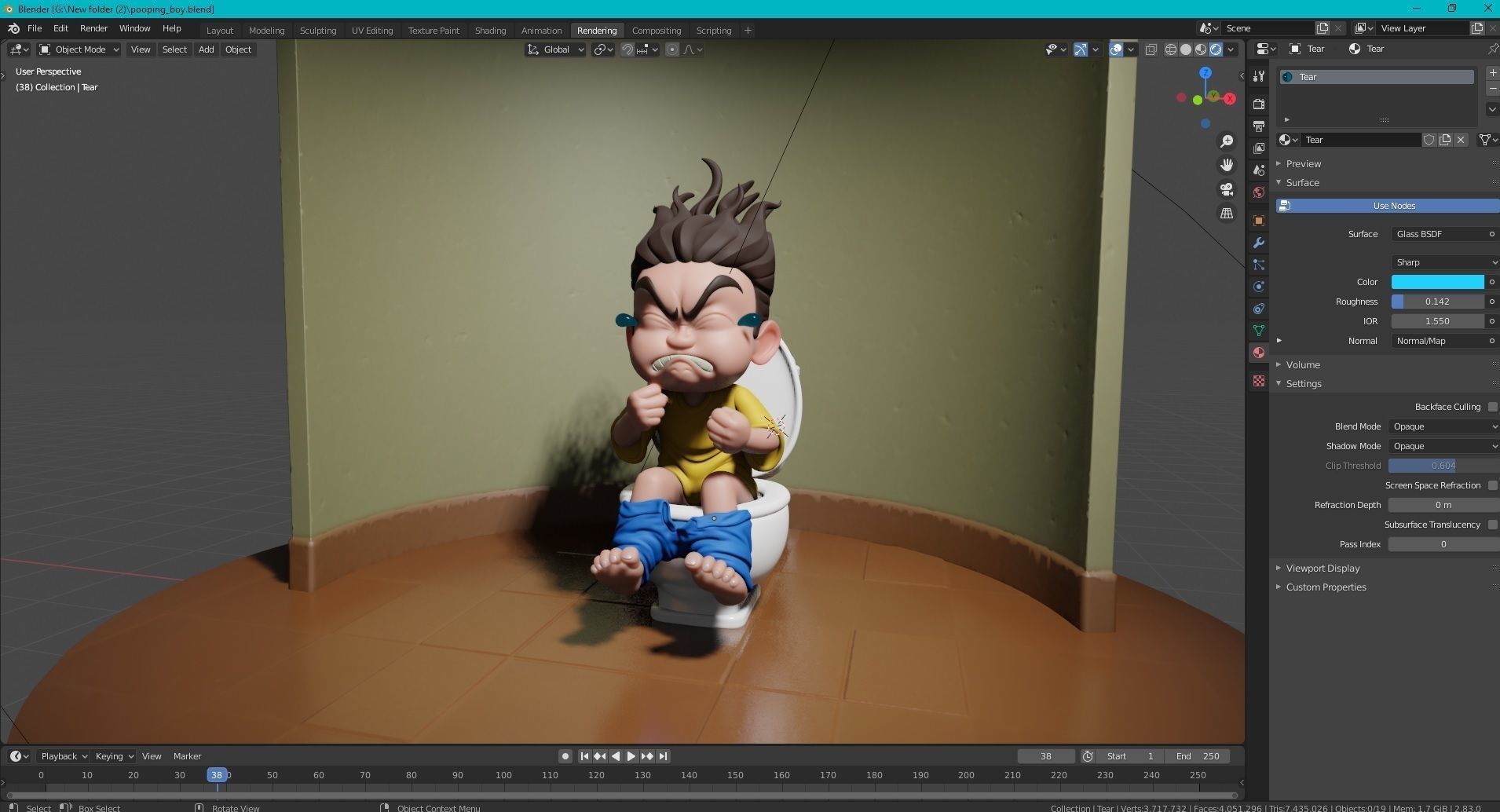Add a material slot with plus button
The image size is (1500, 812).
(x=1493, y=73)
